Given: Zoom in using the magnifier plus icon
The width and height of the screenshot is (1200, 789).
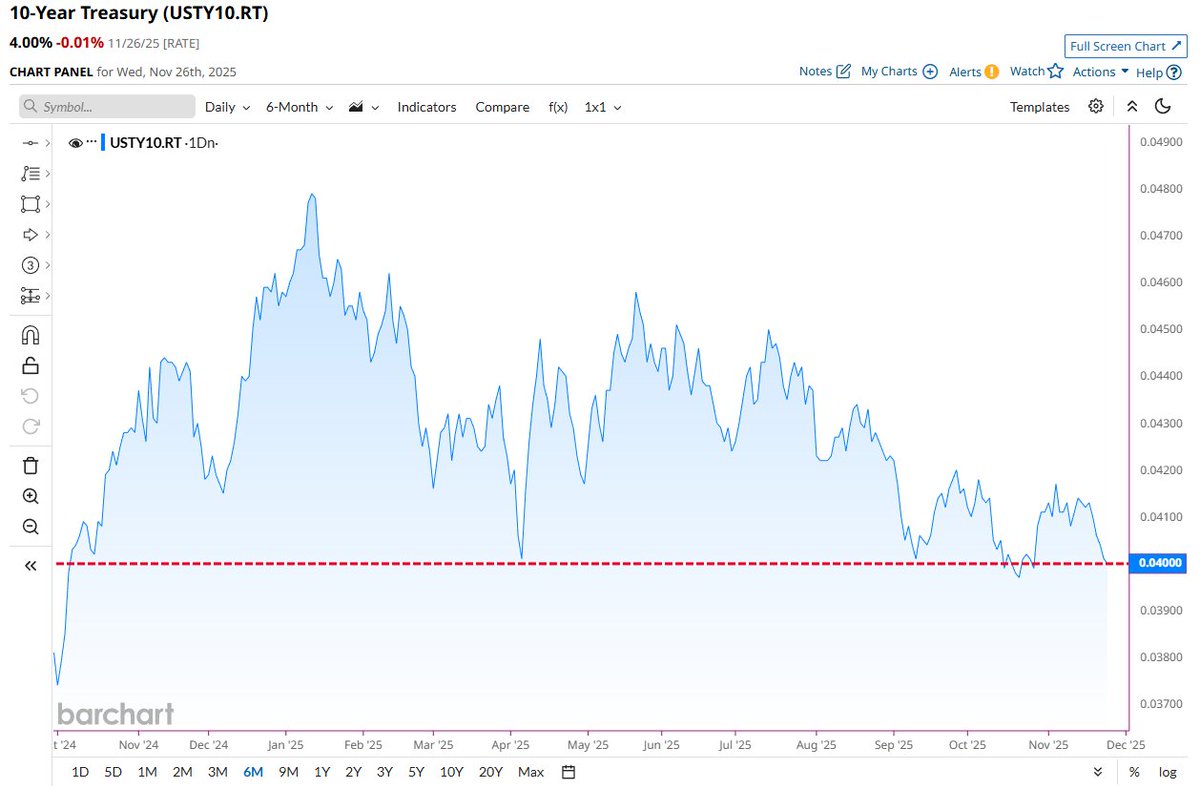Looking at the screenshot, I should point(30,496).
